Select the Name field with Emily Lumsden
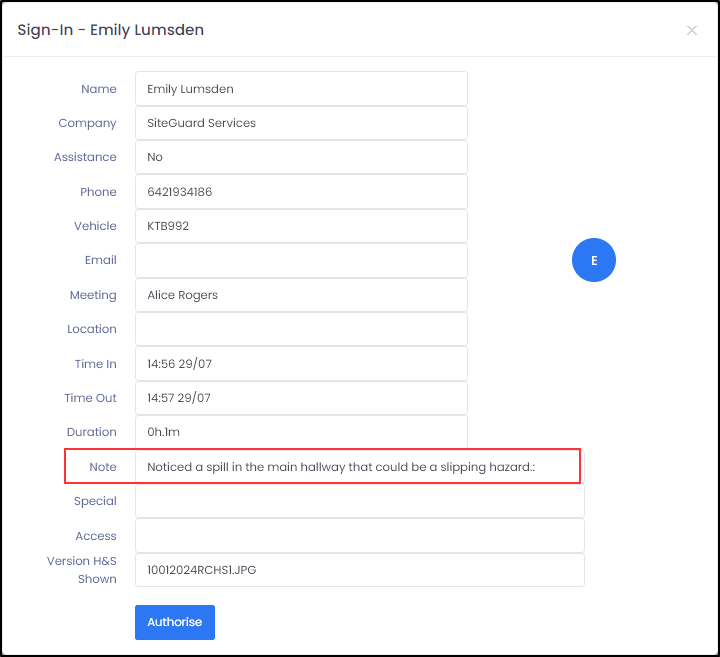 coord(301,89)
